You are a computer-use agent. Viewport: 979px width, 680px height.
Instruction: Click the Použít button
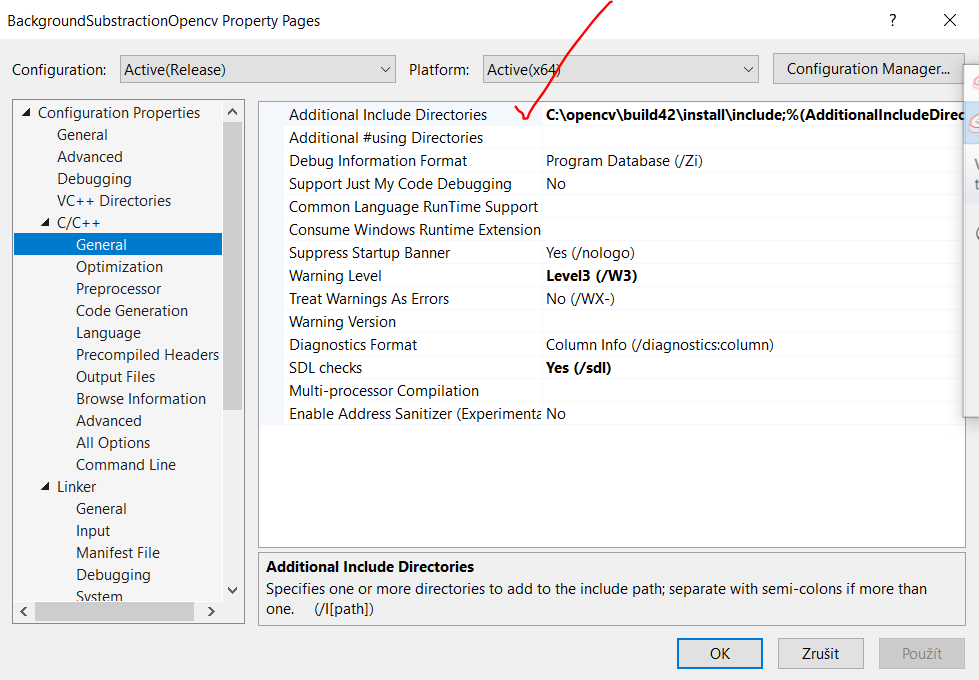point(921,653)
